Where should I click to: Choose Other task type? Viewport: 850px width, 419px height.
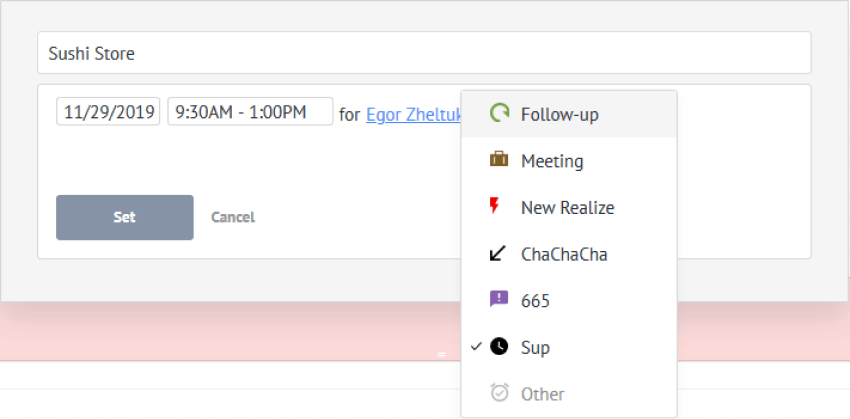569,394
